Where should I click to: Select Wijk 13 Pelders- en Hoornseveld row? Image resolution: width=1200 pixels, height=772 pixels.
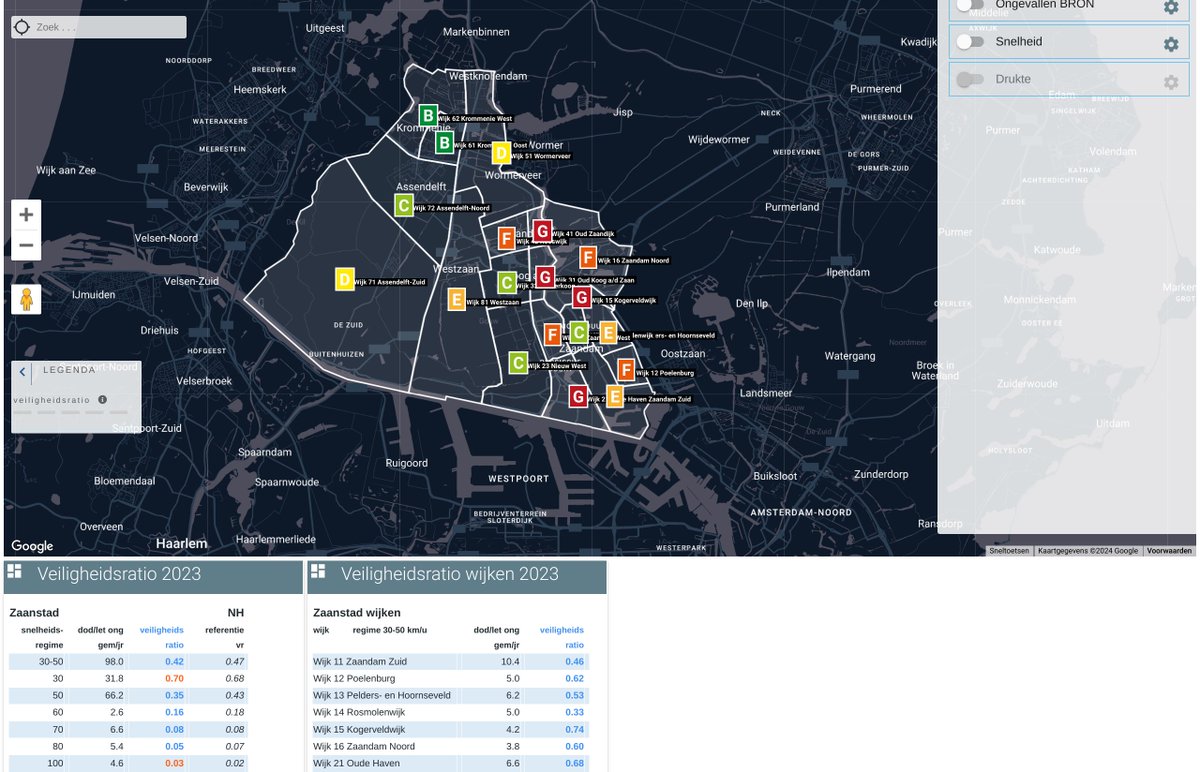coord(449,696)
